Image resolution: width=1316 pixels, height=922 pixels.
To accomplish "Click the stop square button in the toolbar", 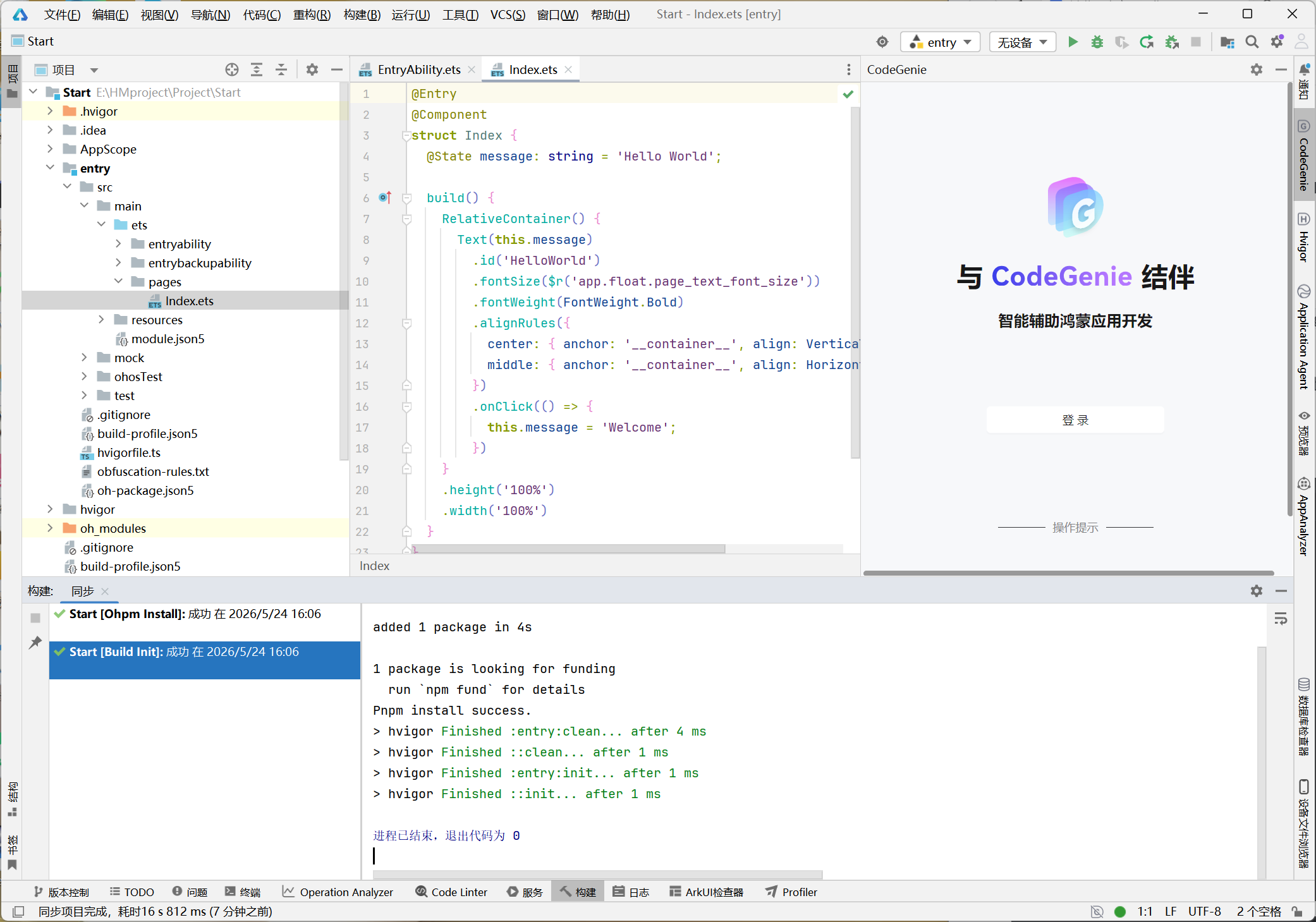I will tap(1196, 42).
